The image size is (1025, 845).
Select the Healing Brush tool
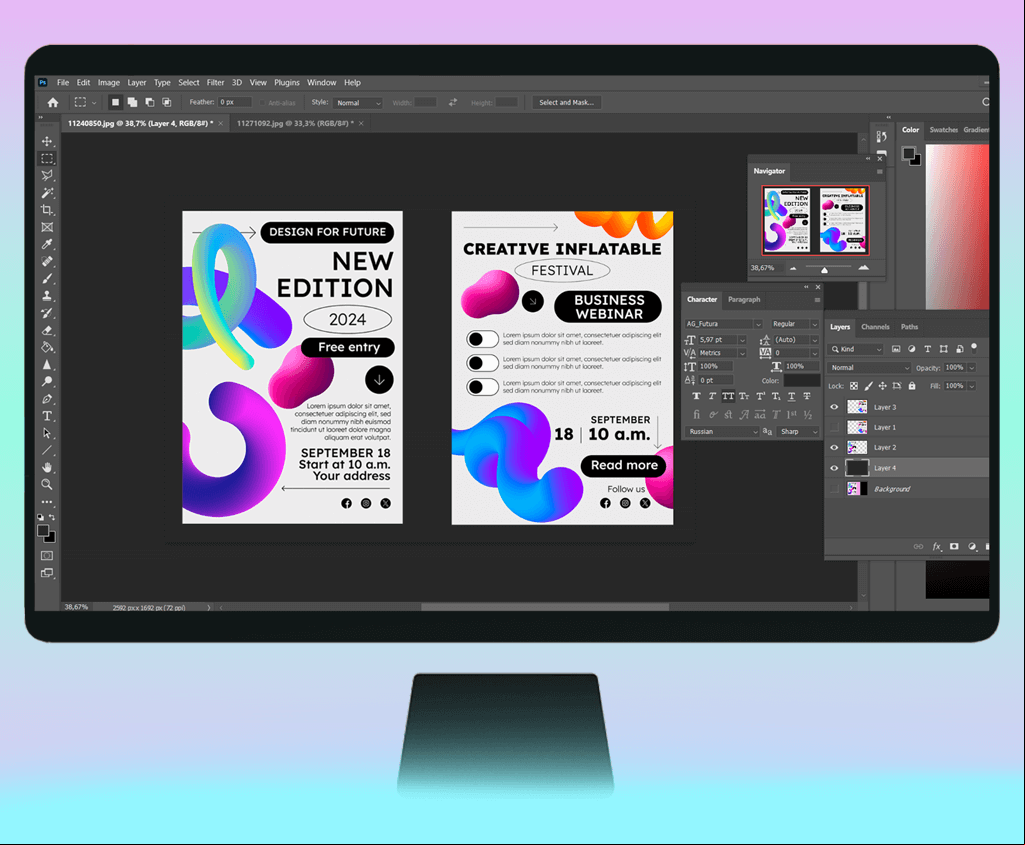point(47,261)
